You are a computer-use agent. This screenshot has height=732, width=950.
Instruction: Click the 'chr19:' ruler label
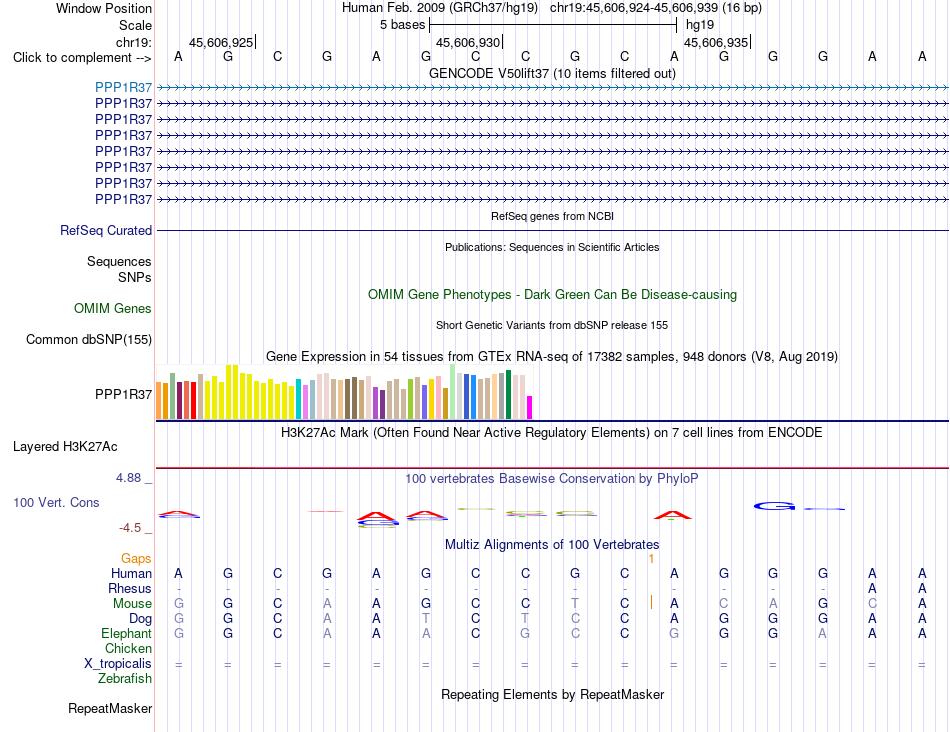pyautogui.click(x=133, y=42)
